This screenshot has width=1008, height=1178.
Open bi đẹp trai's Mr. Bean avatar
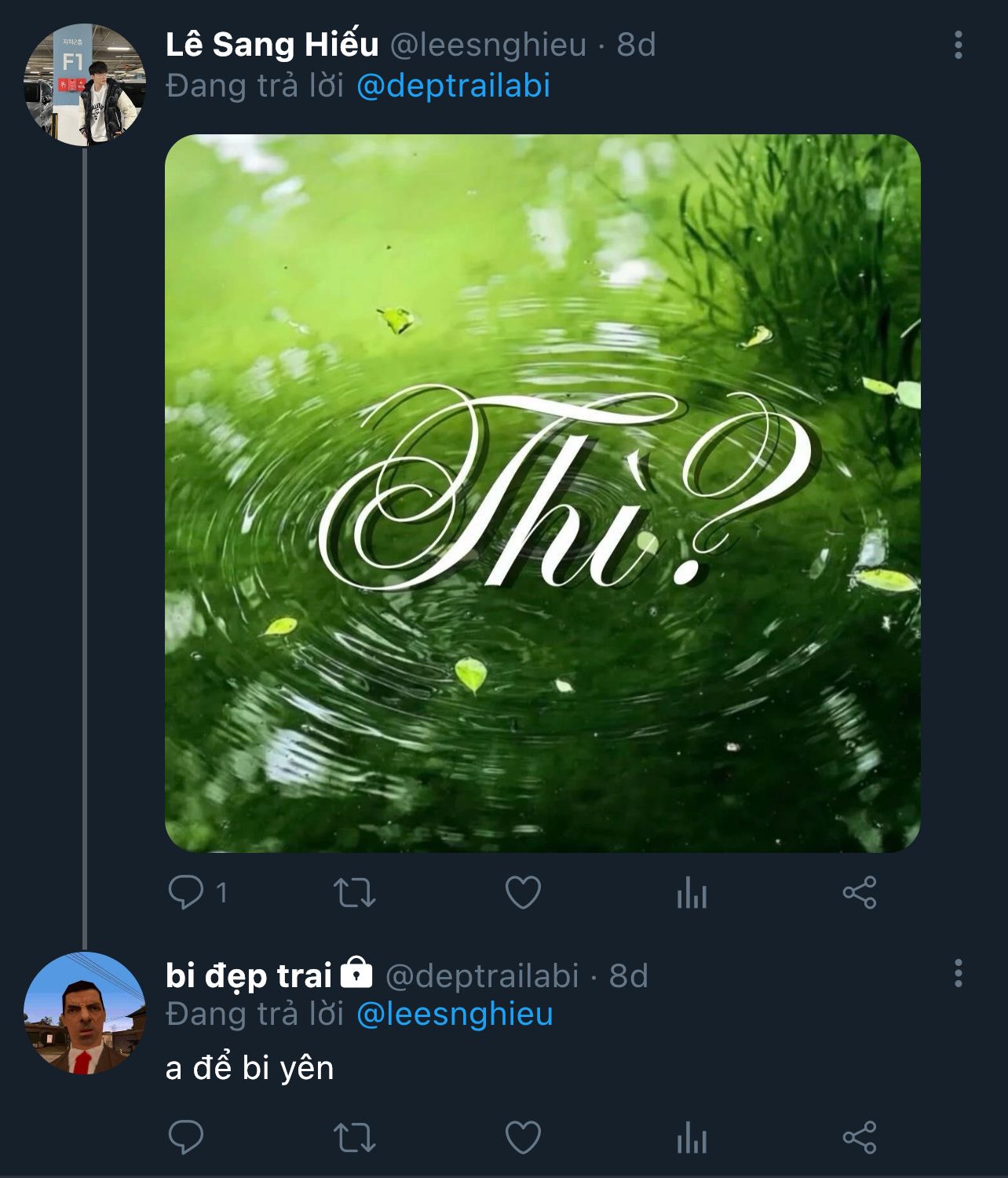[x=85, y=1013]
